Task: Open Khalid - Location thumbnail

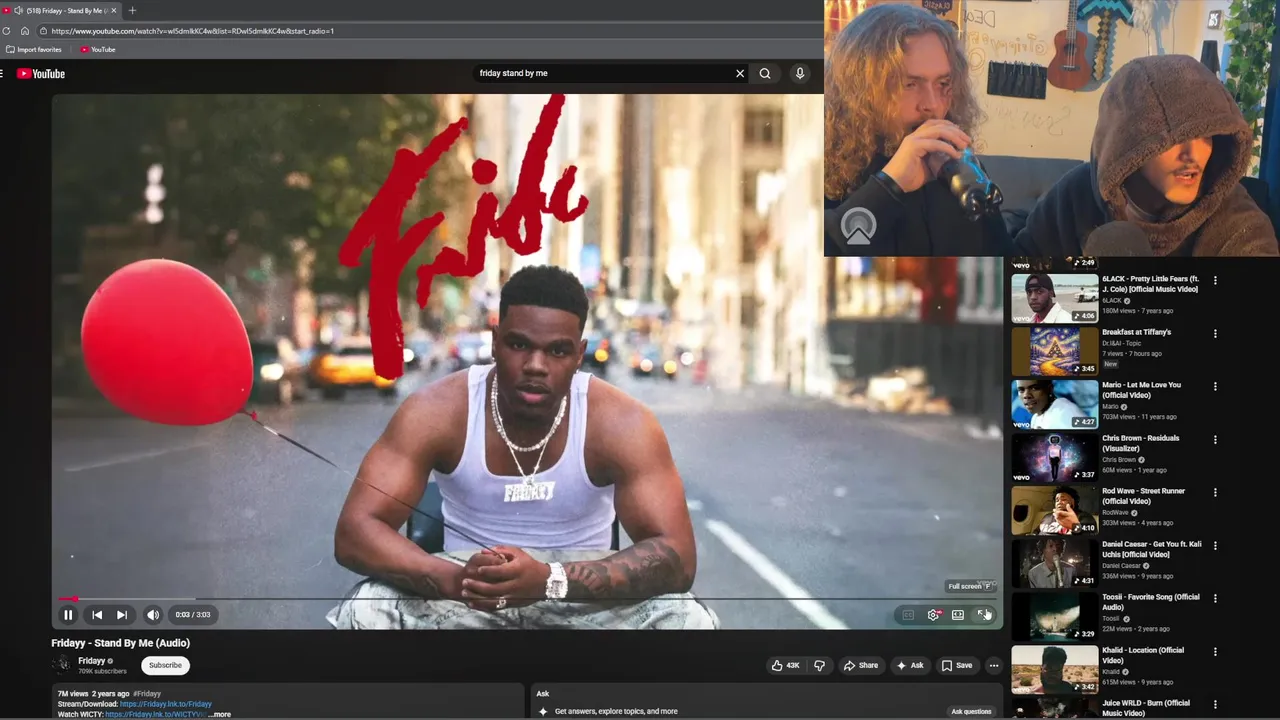Action: 1054,669
